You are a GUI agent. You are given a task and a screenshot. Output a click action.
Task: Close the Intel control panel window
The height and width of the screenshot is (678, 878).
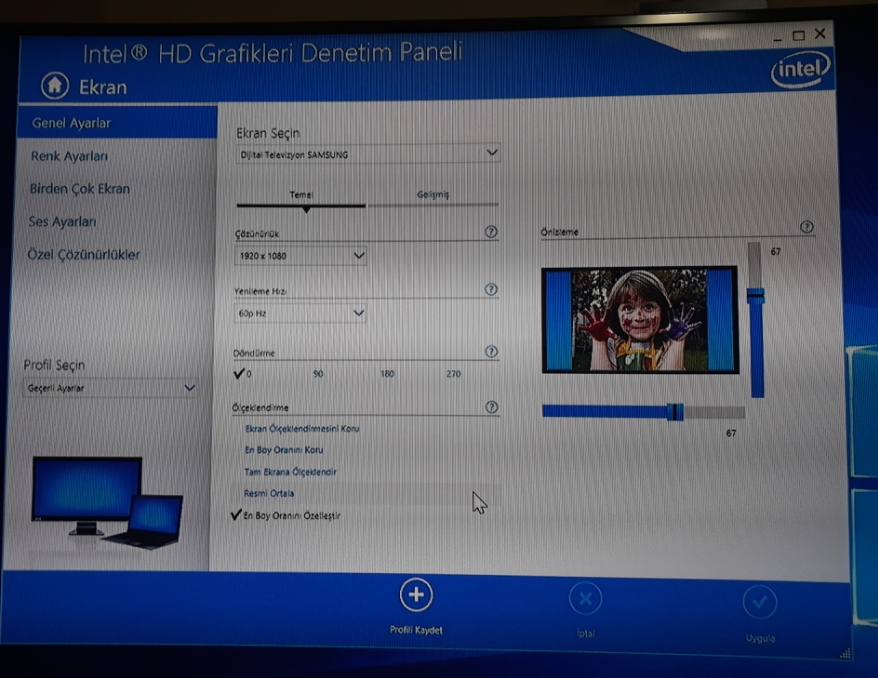coord(820,34)
